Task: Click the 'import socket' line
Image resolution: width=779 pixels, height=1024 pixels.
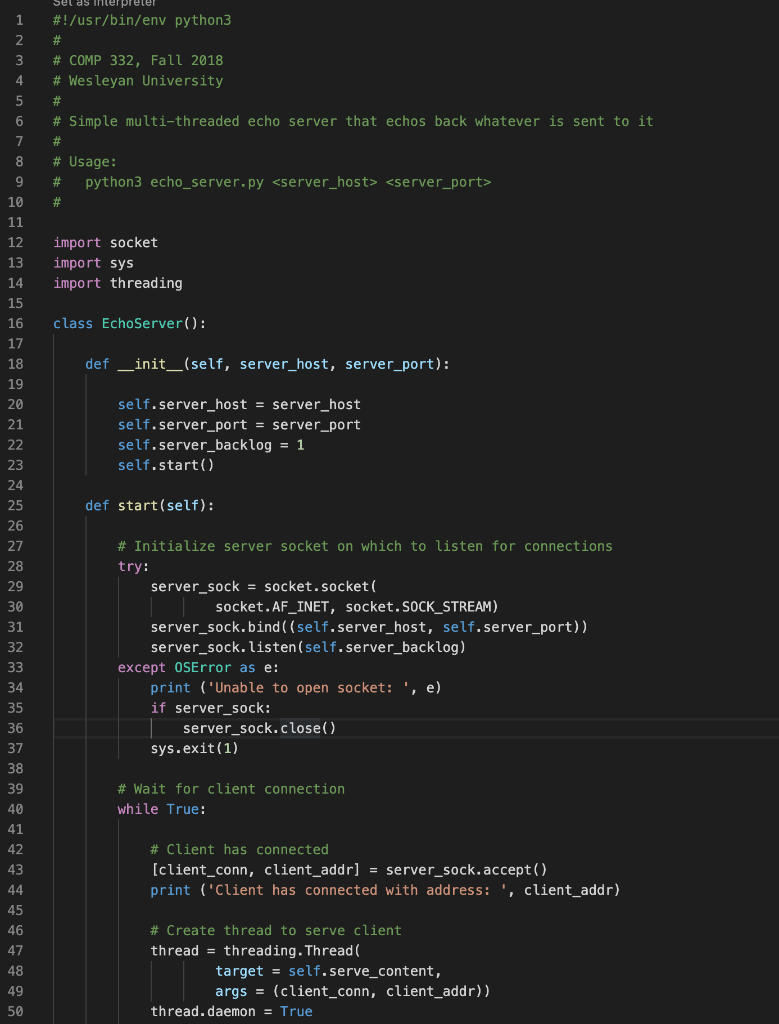Action: click(105, 242)
